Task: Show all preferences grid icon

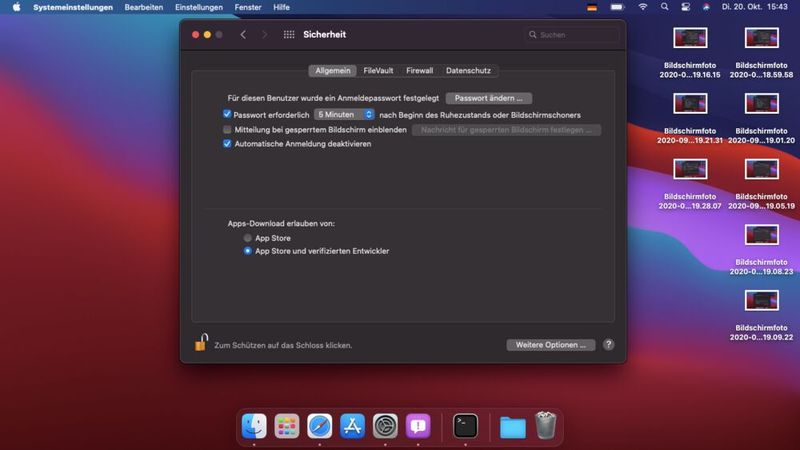Action: (289, 35)
